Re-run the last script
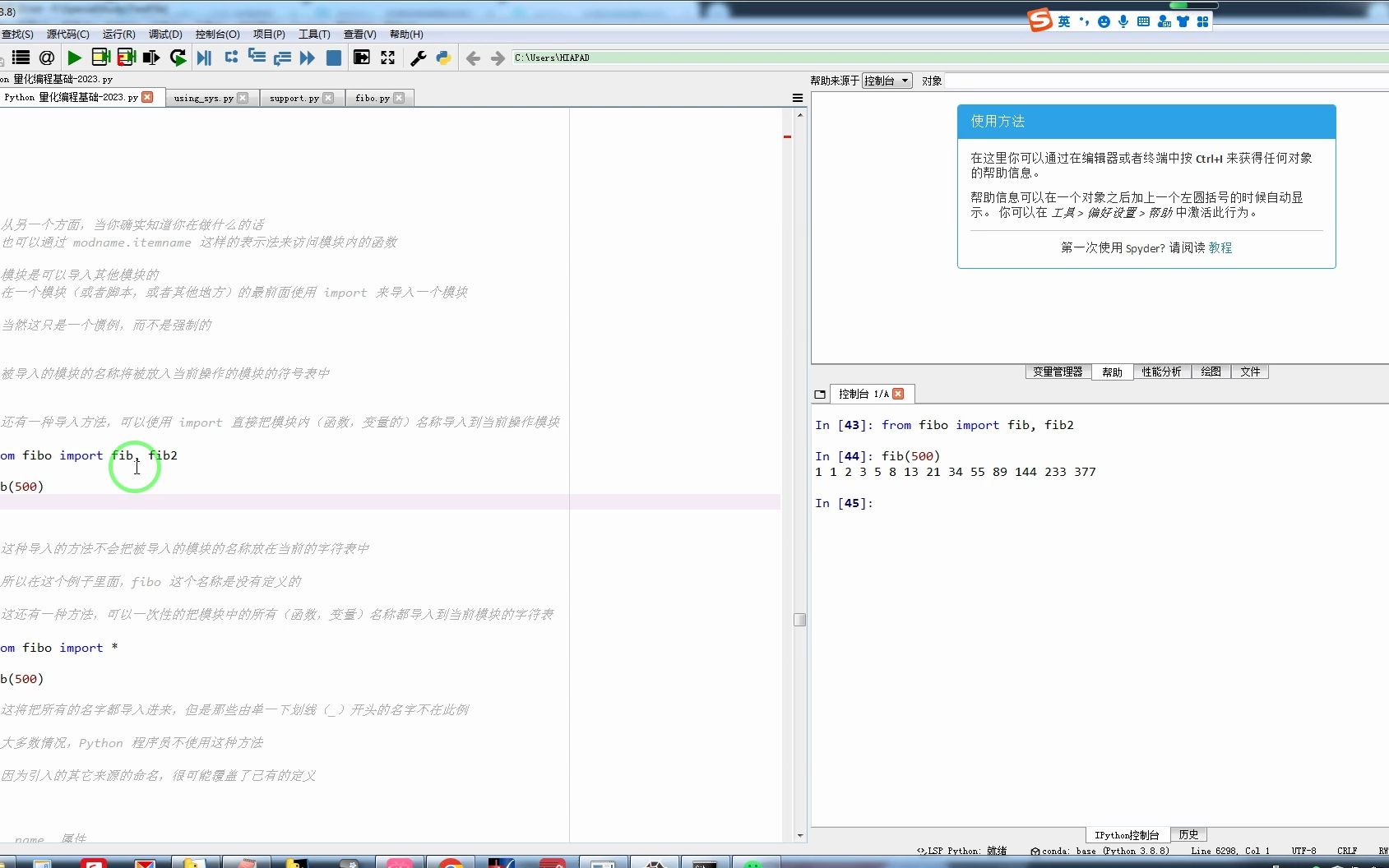The image size is (1389, 868). tap(178, 58)
